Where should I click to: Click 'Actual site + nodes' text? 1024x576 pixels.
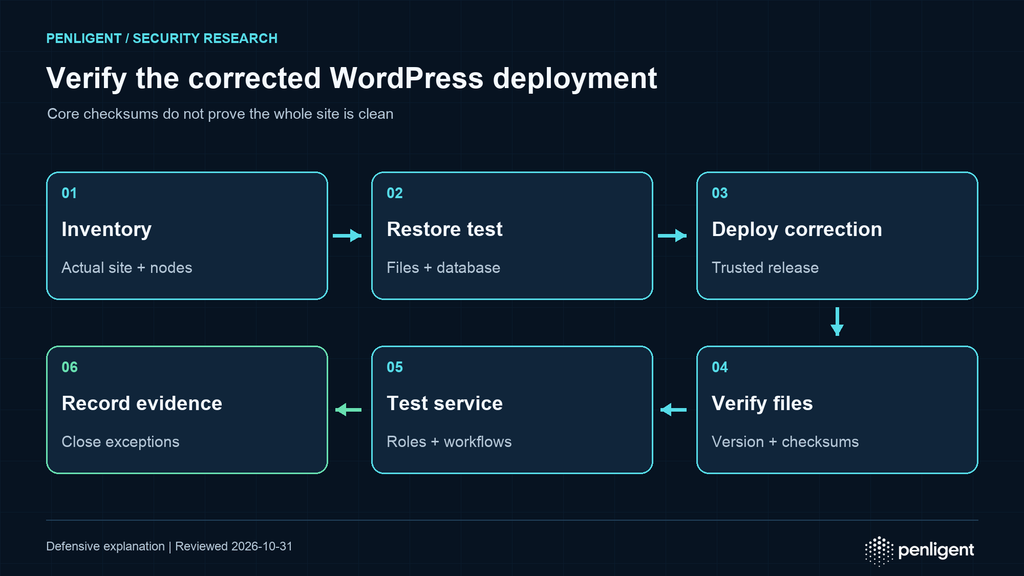coord(127,268)
